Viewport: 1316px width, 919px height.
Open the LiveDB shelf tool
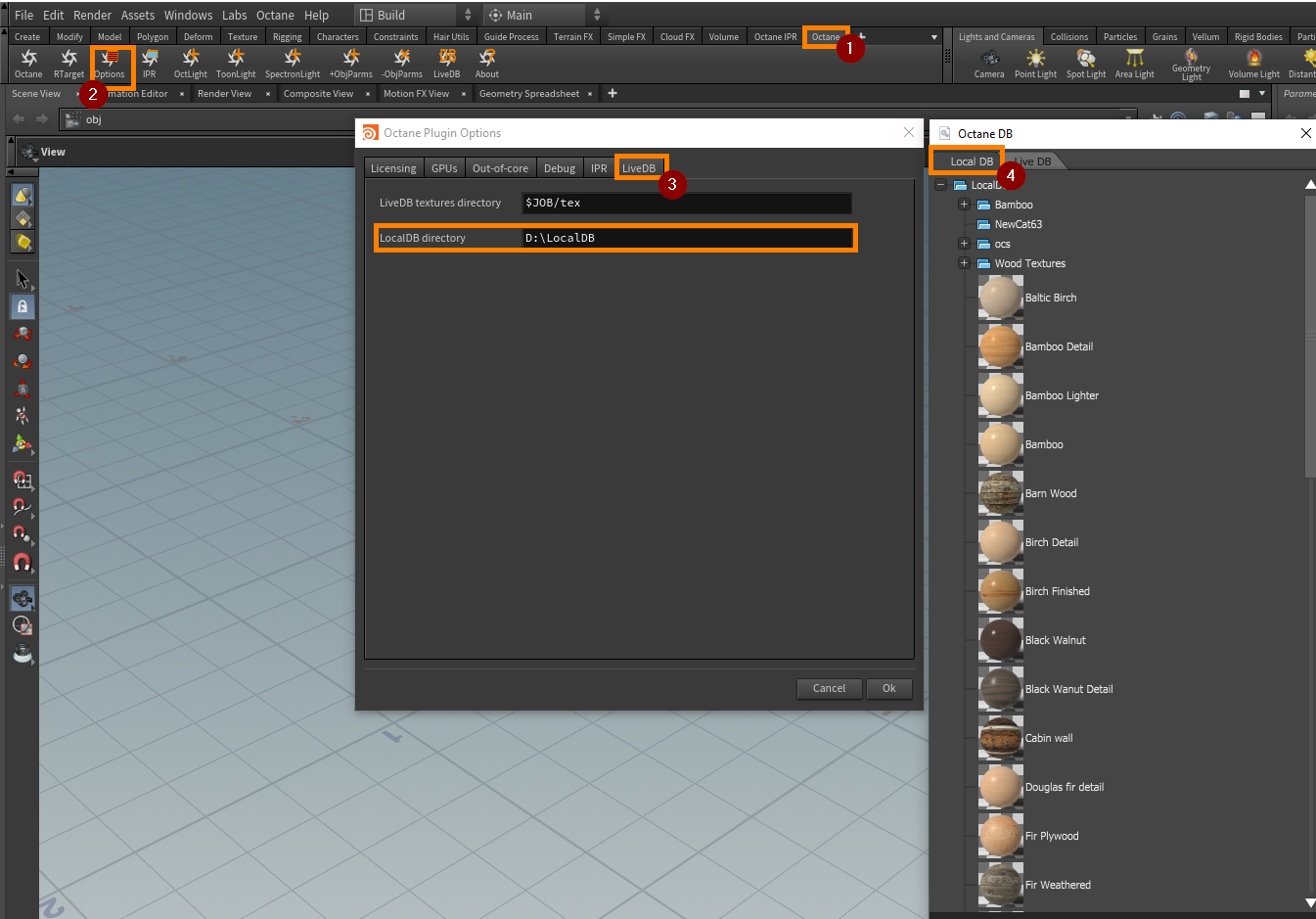(447, 64)
